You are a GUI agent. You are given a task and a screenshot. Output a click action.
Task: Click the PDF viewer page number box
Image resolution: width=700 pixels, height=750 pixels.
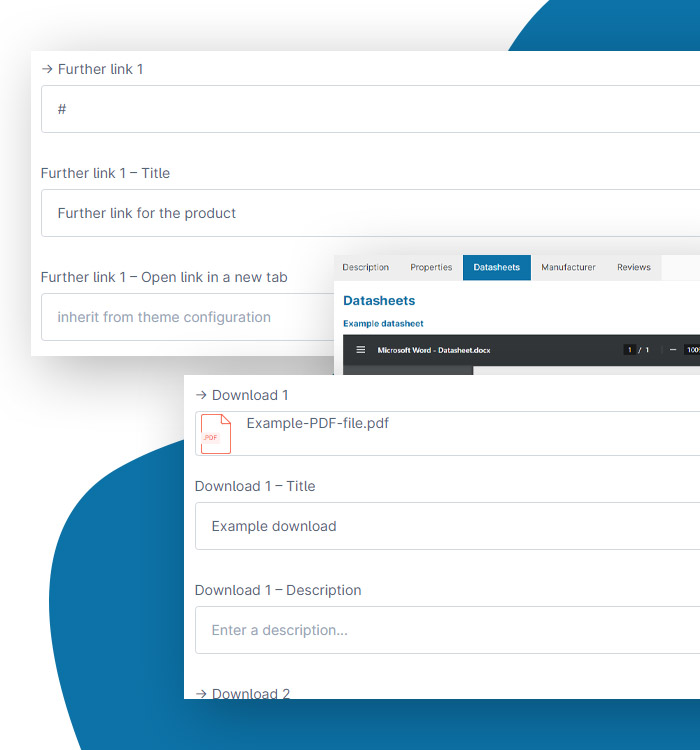[x=629, y=350]
